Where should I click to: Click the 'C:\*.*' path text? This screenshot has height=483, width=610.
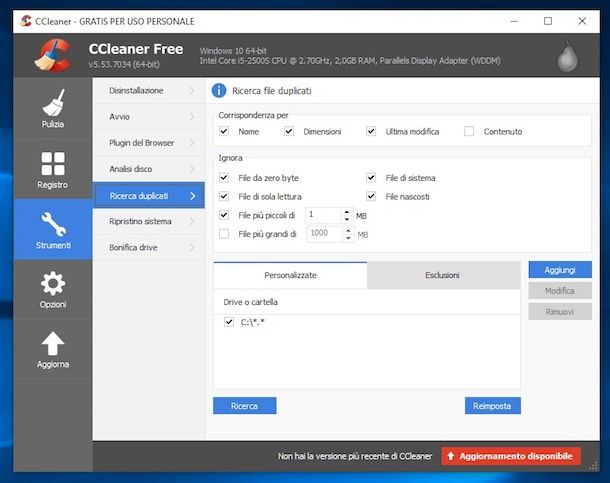(252, 322)
